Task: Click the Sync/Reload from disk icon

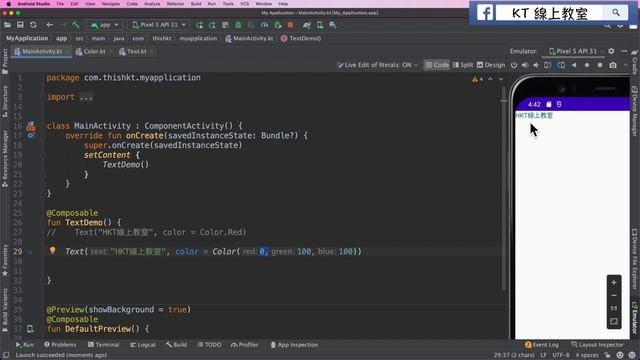Action: [33, 25]
